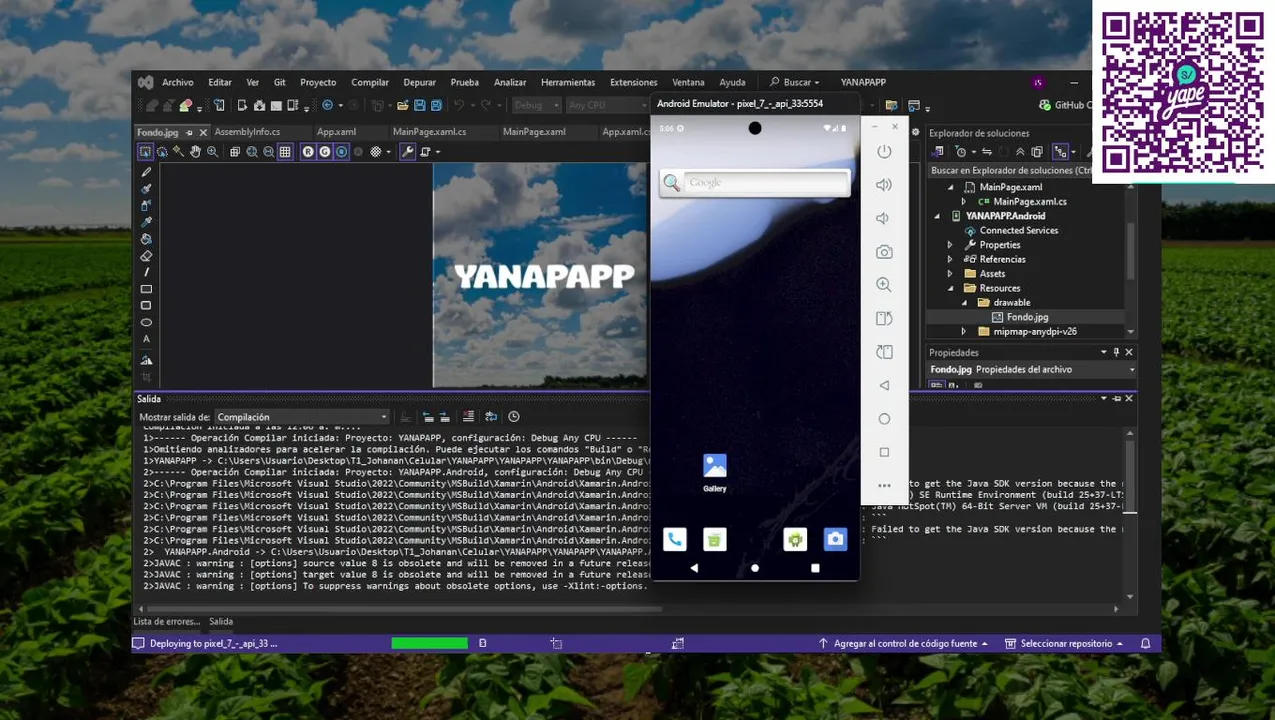This screenshot has height=720, width=1275.
Task: Pick the Eyedropper color selection tool
Action: [146, 222]
